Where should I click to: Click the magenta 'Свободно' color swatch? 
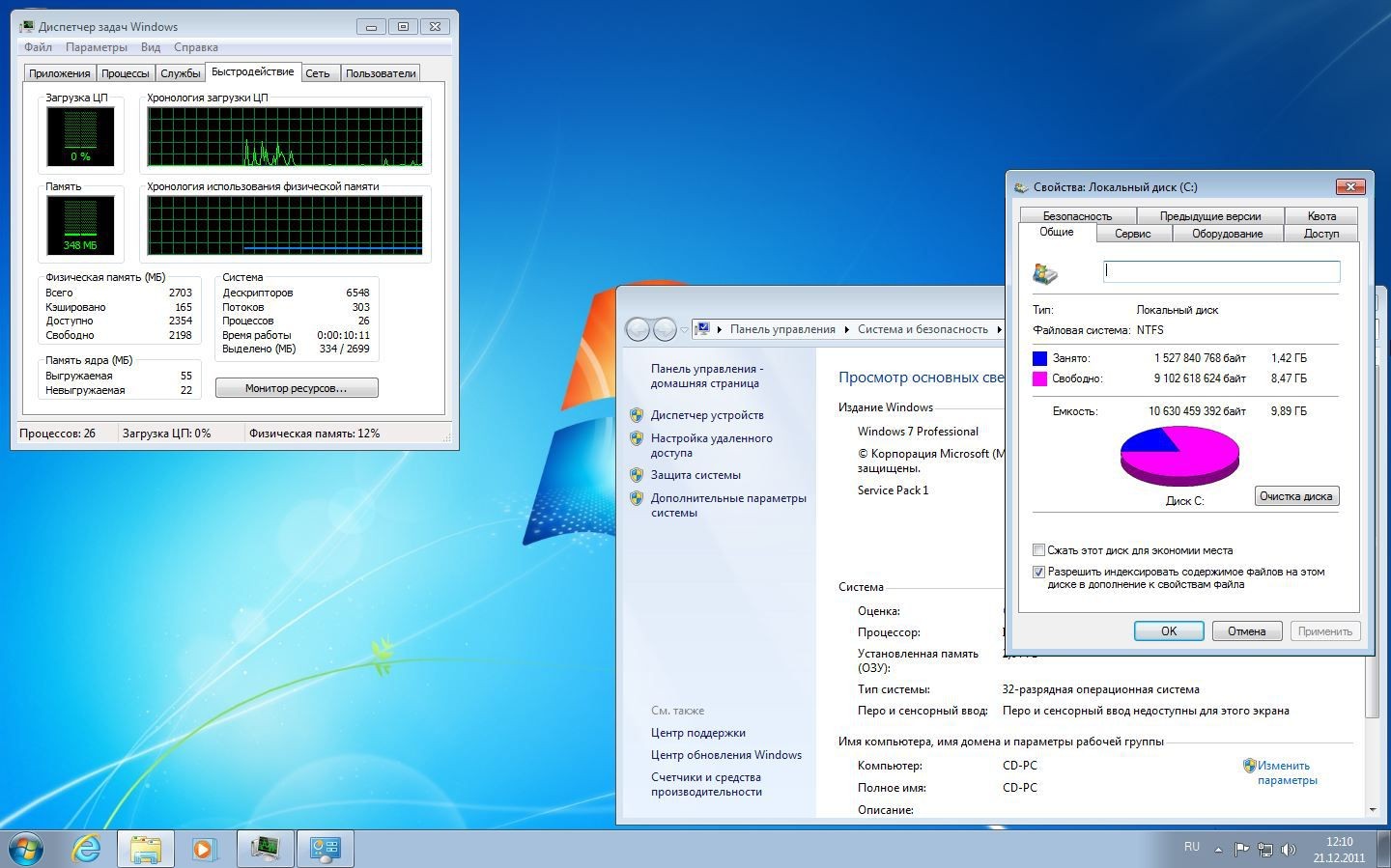[1040, 379]
